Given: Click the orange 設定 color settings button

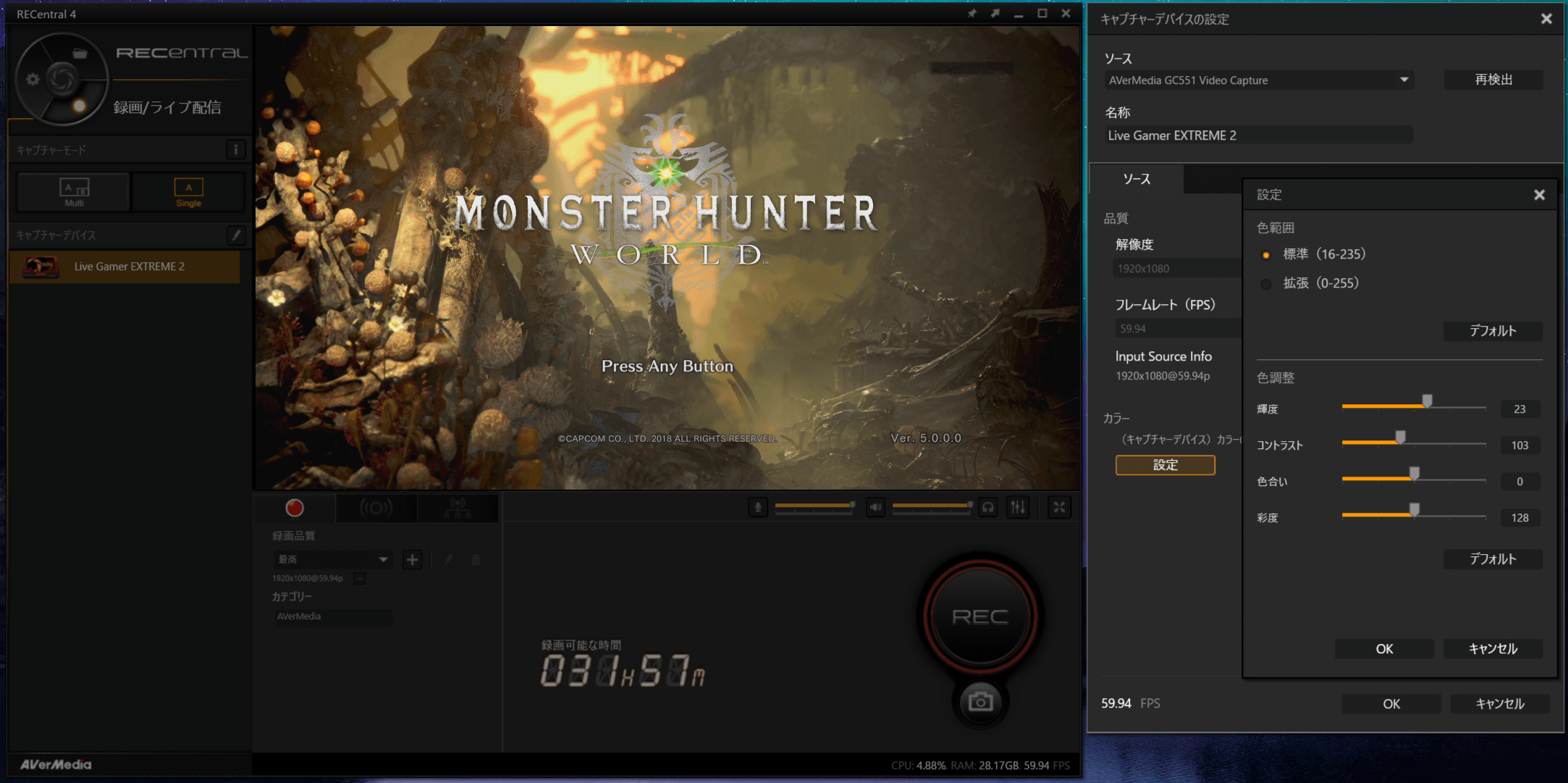Looking at the screenshot, I should click(1165, 465).
